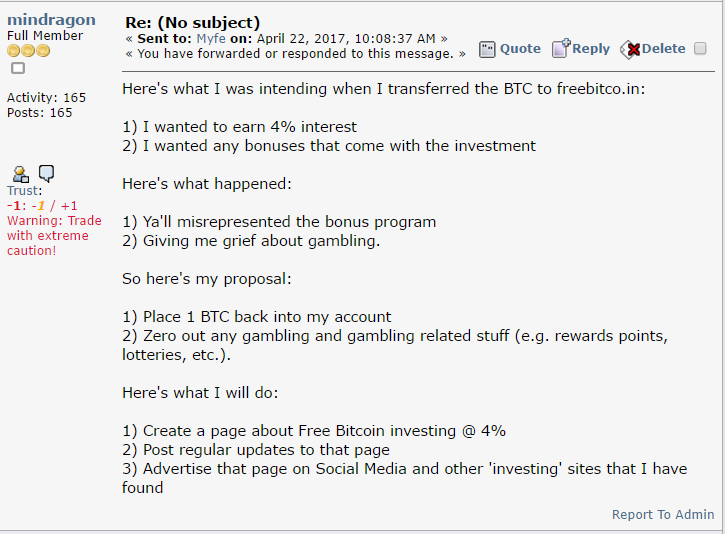Click the 'Re: (No subject)' message title
This screenshot has height=534, width=725.
pos(192,23)
